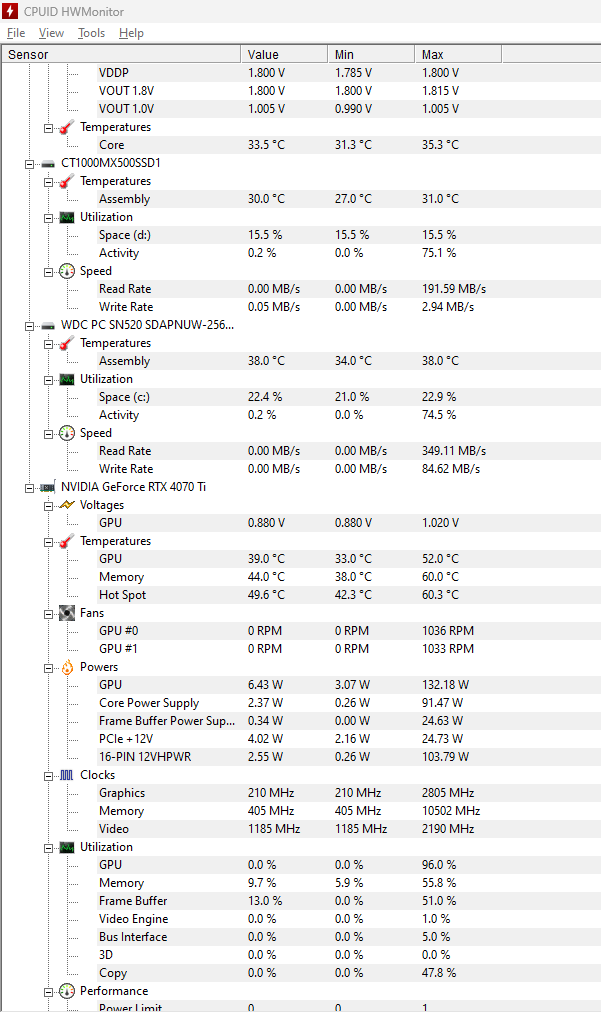Click the gauge icon beside Performance
Image resolution: width=601 pixels, height=1012 pixels.
point(67,991)
